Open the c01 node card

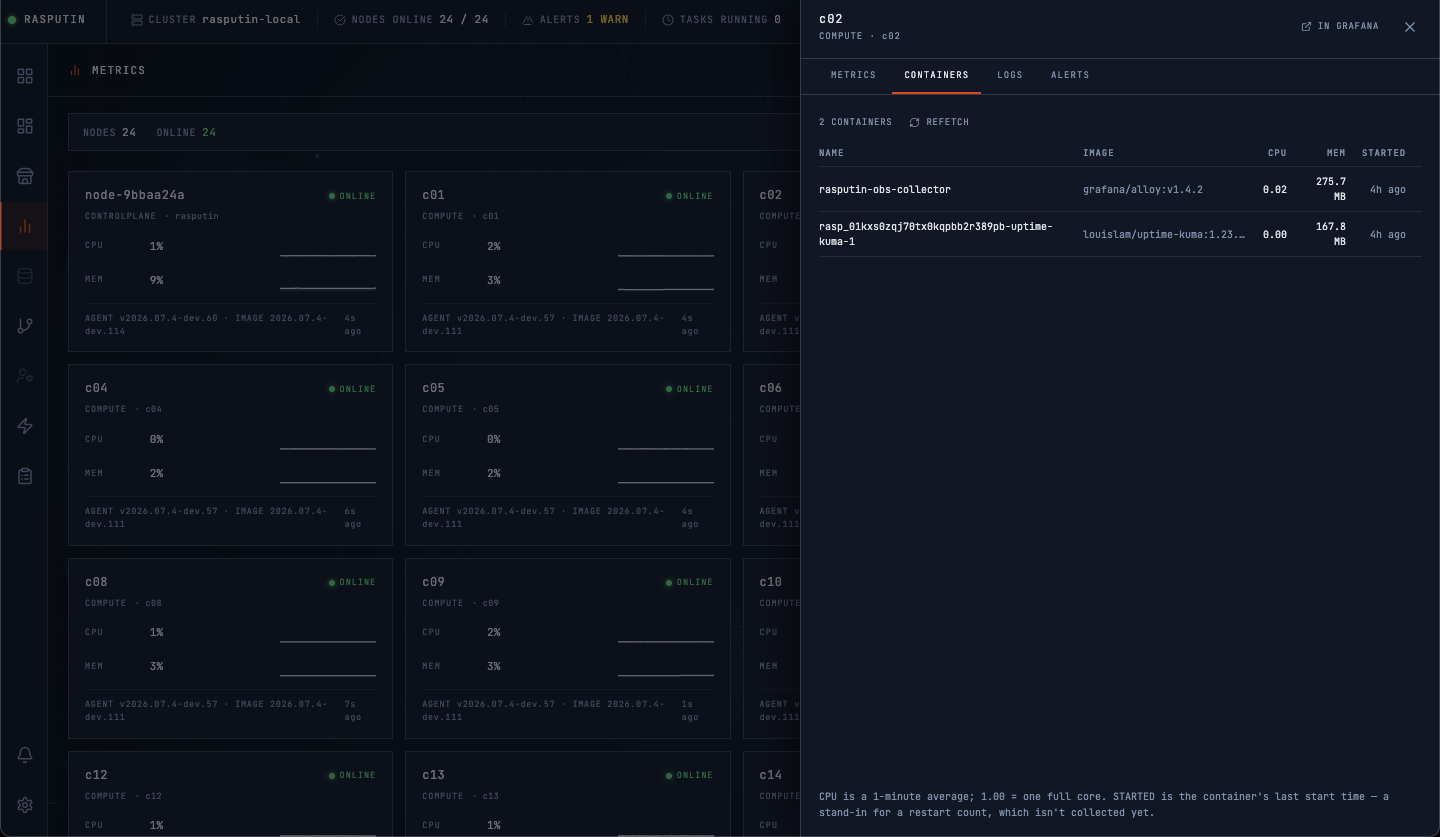[568, 262]
